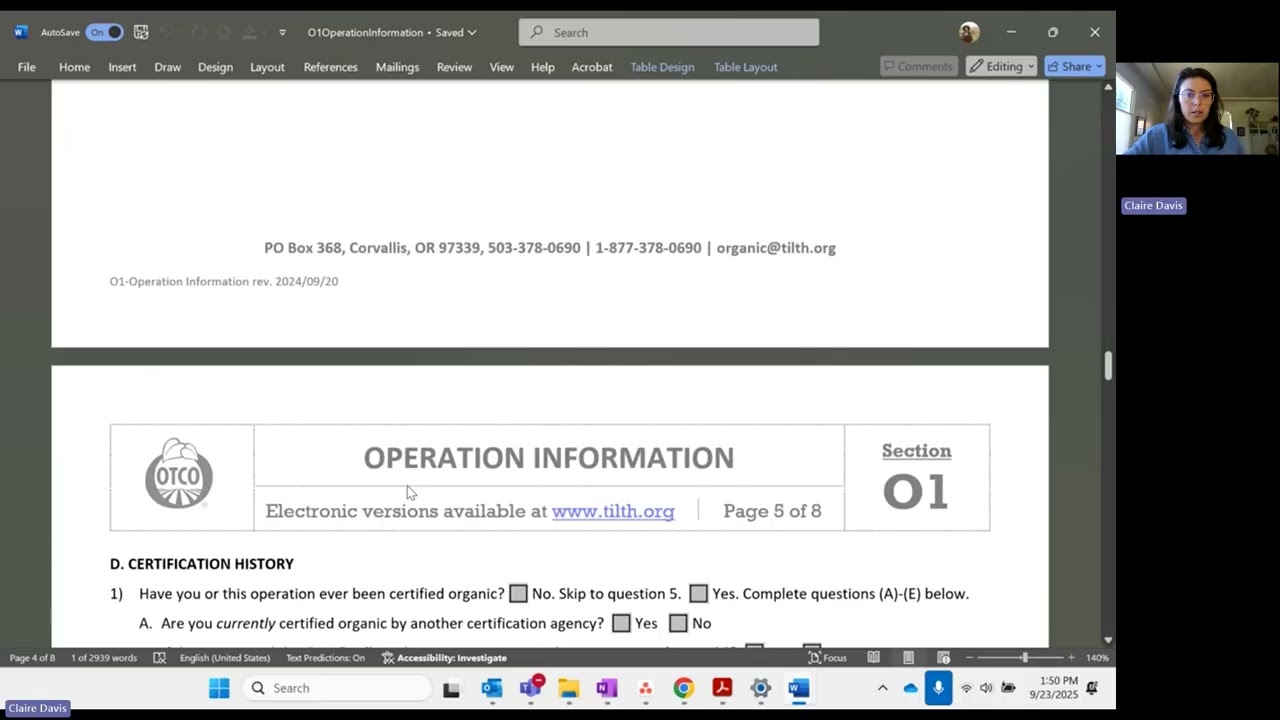Open Windows Start menu
This screenshot has height=720, width=1280.
pyautogui.click(x=219, y=688)
